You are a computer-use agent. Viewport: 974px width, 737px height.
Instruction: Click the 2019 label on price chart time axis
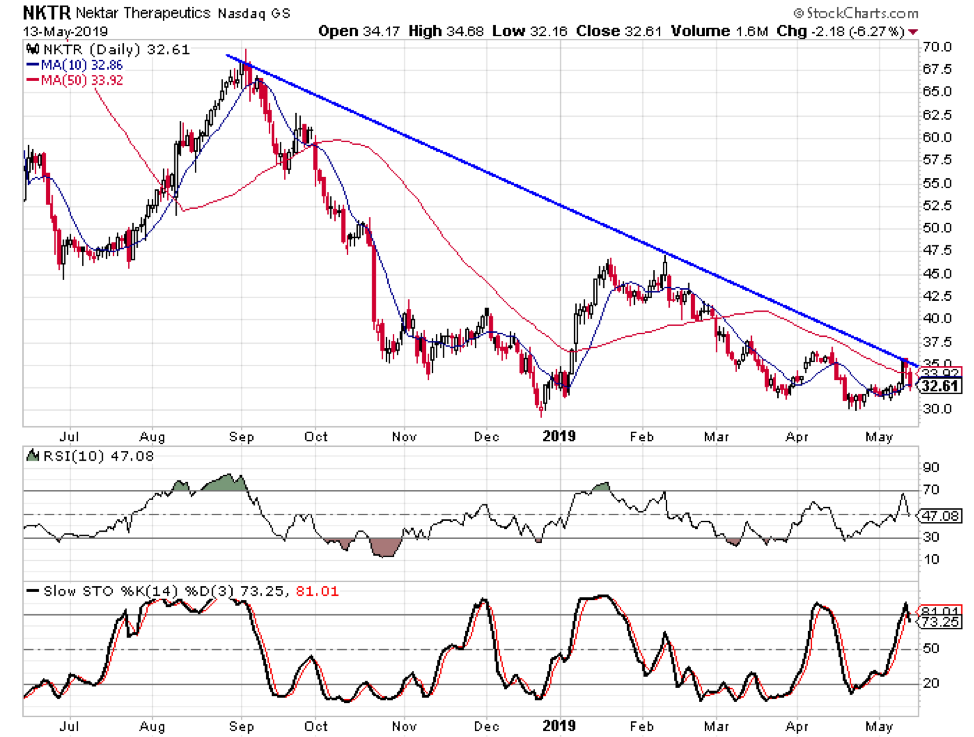[x=559, y=436]
